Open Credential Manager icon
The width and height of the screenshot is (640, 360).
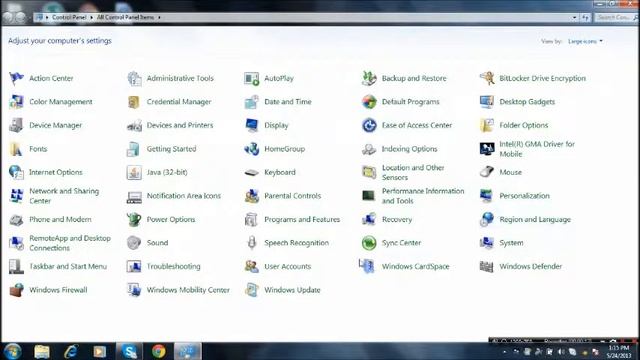point(134,102)
